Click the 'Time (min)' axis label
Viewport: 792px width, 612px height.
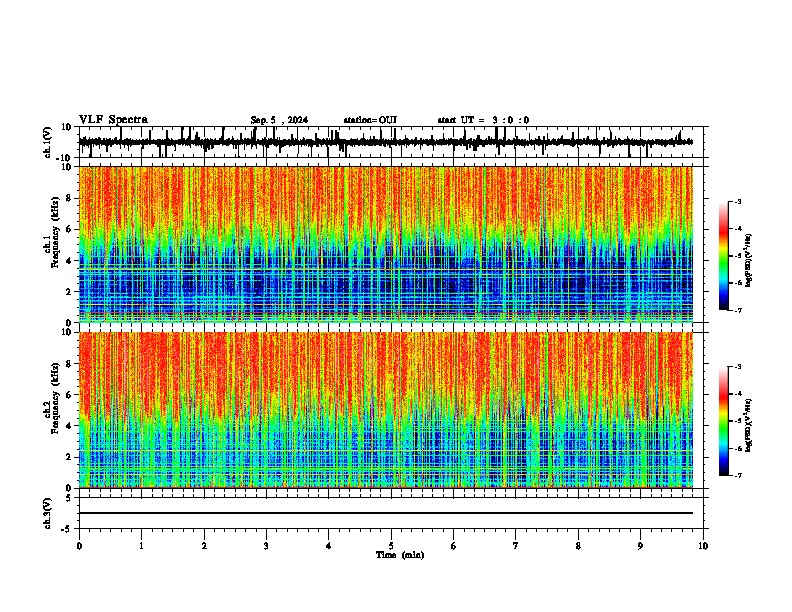[x=400, y=555]
